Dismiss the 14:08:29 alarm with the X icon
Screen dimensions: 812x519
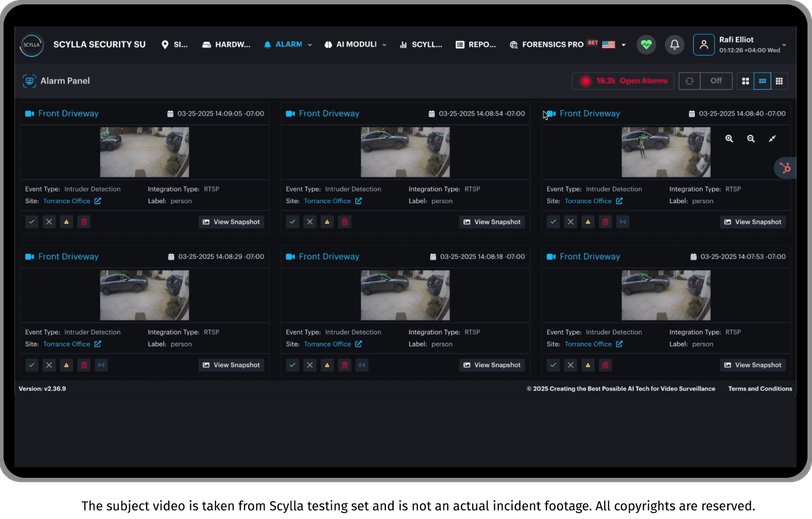[49, 365]
